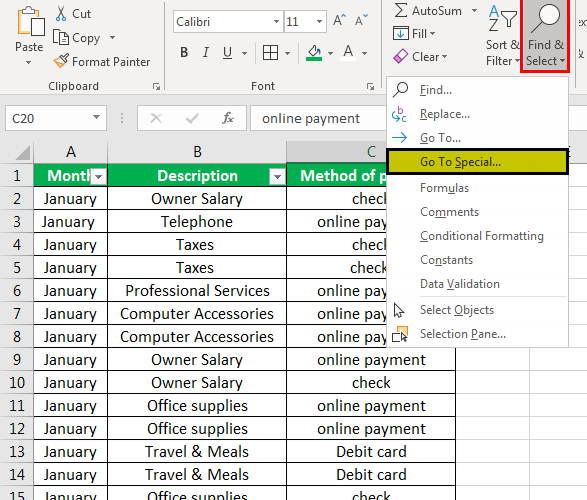Viewport: 587px width, 500px height.
Task: Open the Calibri font name dropdown
Action: pos(276,21)
